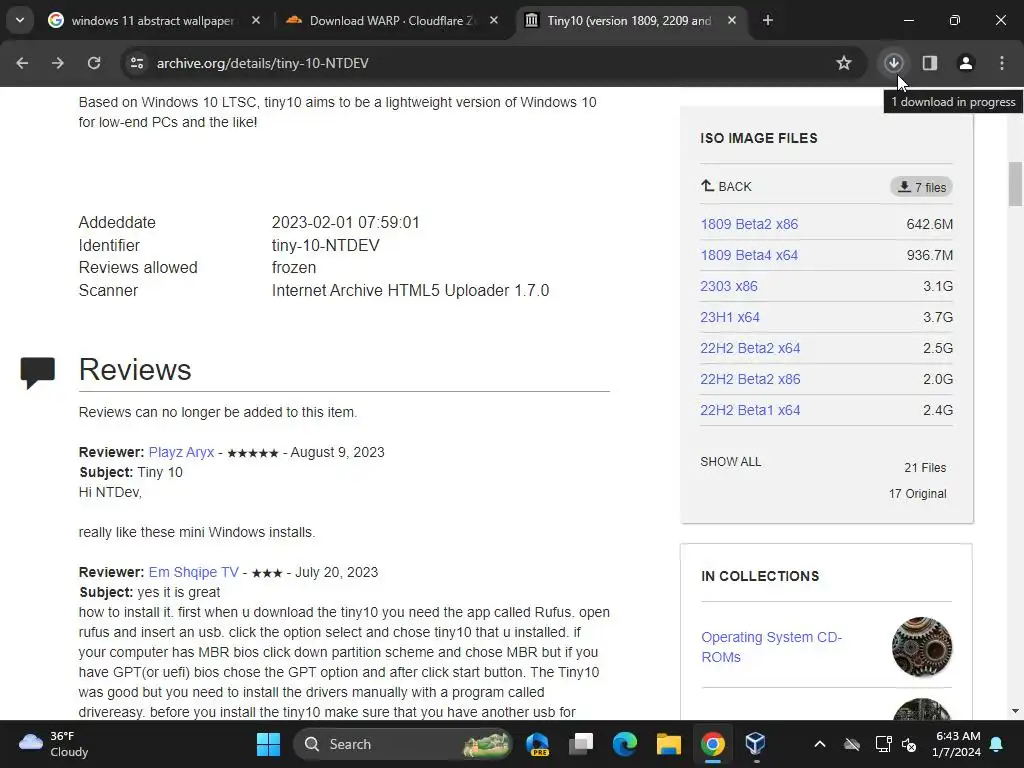Open Windows Start menu
Screen dimensions: 1024x768
pyautogui.click(x=268, y=744)
